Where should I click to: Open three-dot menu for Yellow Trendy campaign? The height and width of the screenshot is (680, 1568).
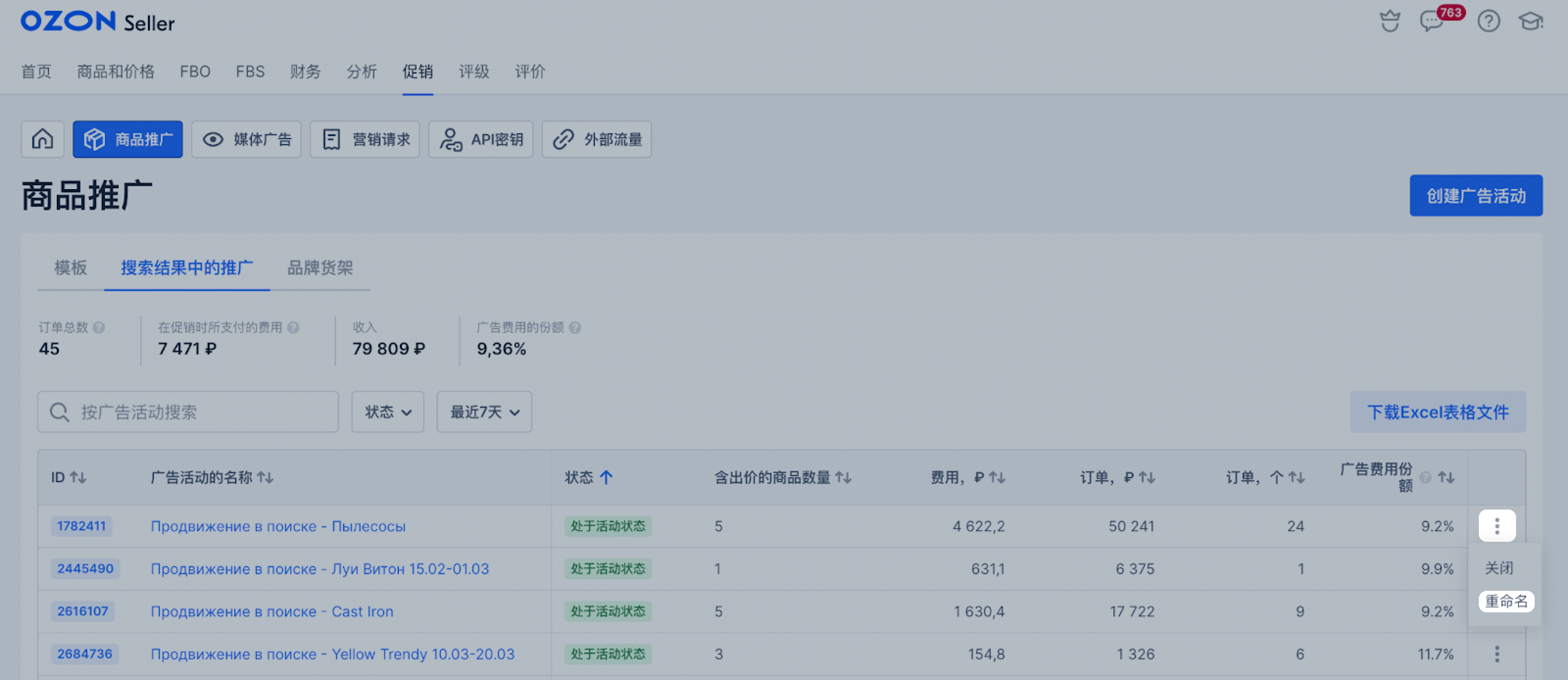click(x=1497, y=654)
